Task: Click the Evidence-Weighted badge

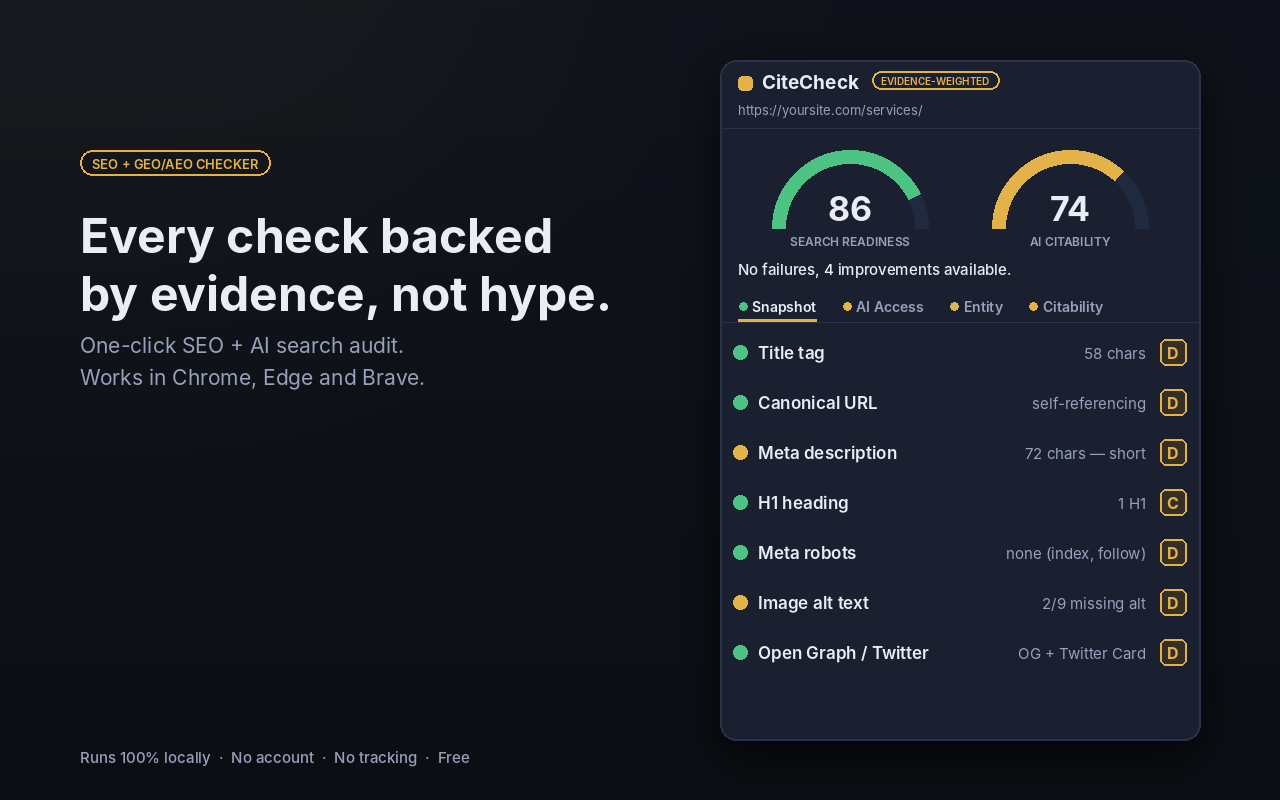Action: pos(935,81)
